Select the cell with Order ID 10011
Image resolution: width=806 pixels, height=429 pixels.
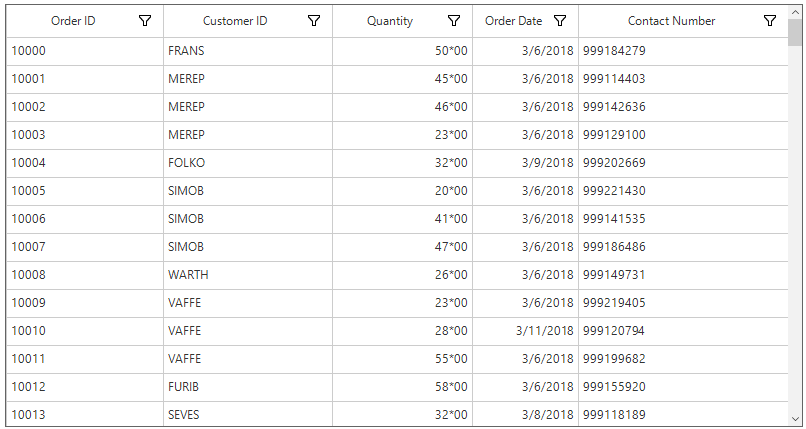pos(85,359)
